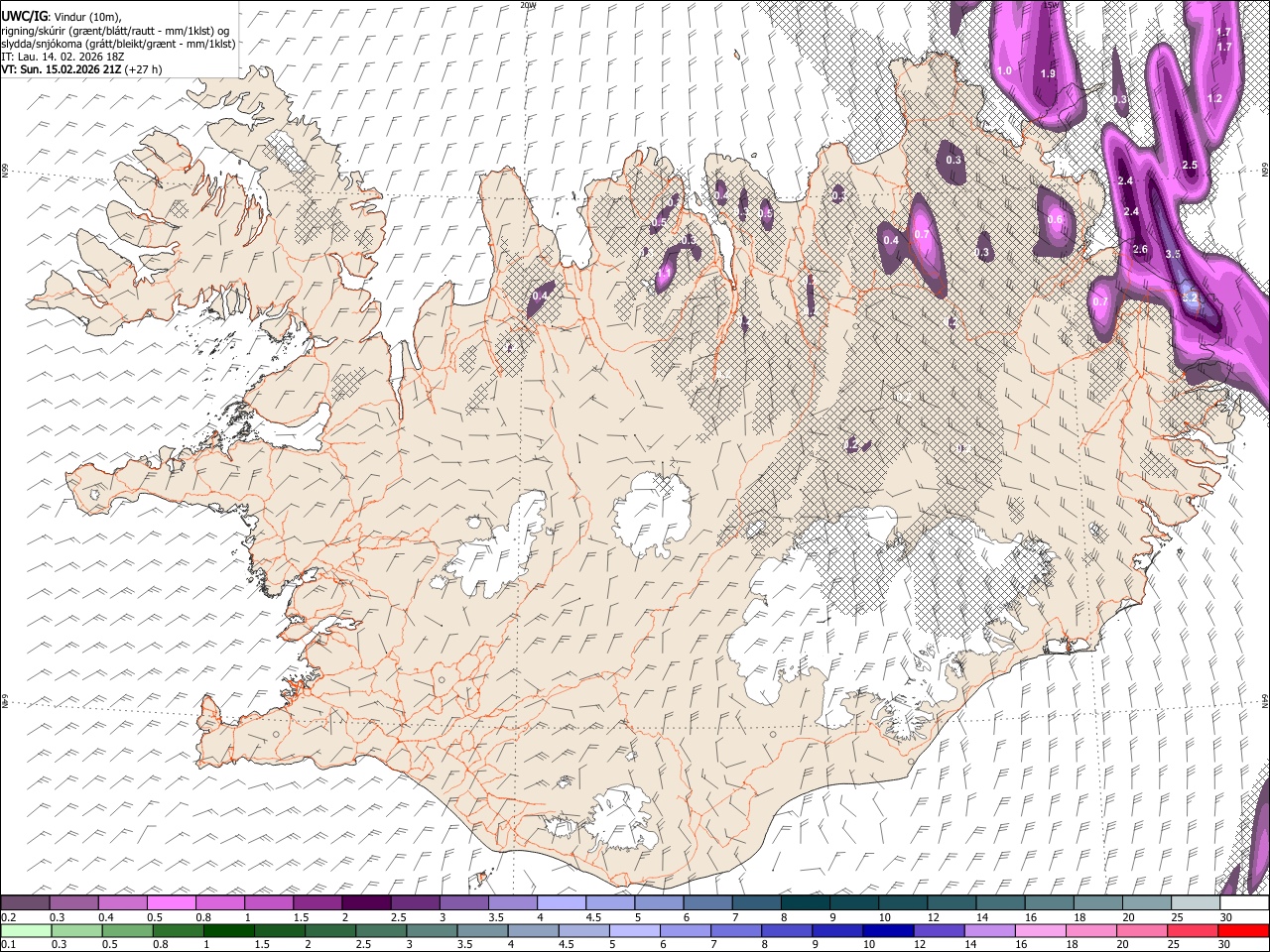Viewport: 1270px width, 952px height.
Task: Click the 1.0 value label beside 1.9
Action: point(1004,70)
